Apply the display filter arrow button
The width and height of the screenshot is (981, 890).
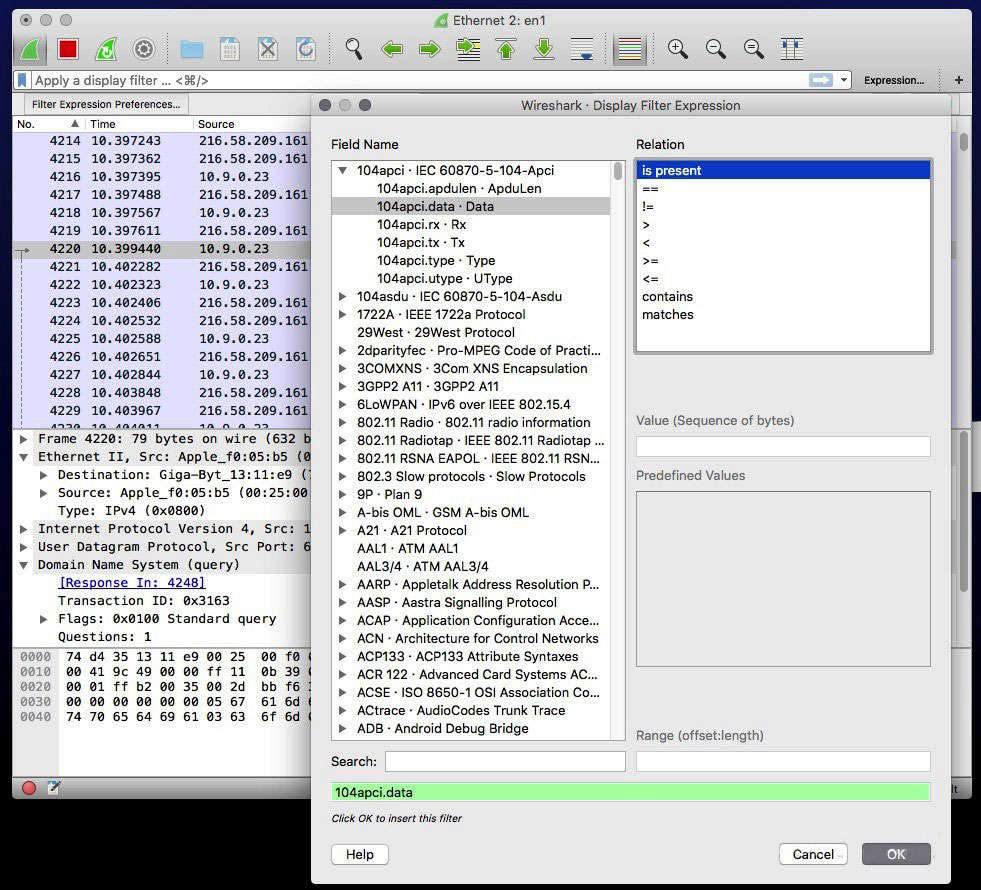click(821, 80)
